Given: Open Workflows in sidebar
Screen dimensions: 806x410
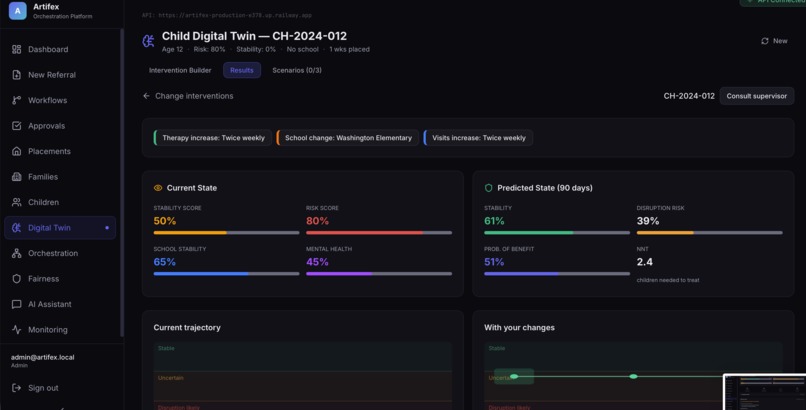Looking at the screenshot, I should click(x=60, y=100).
